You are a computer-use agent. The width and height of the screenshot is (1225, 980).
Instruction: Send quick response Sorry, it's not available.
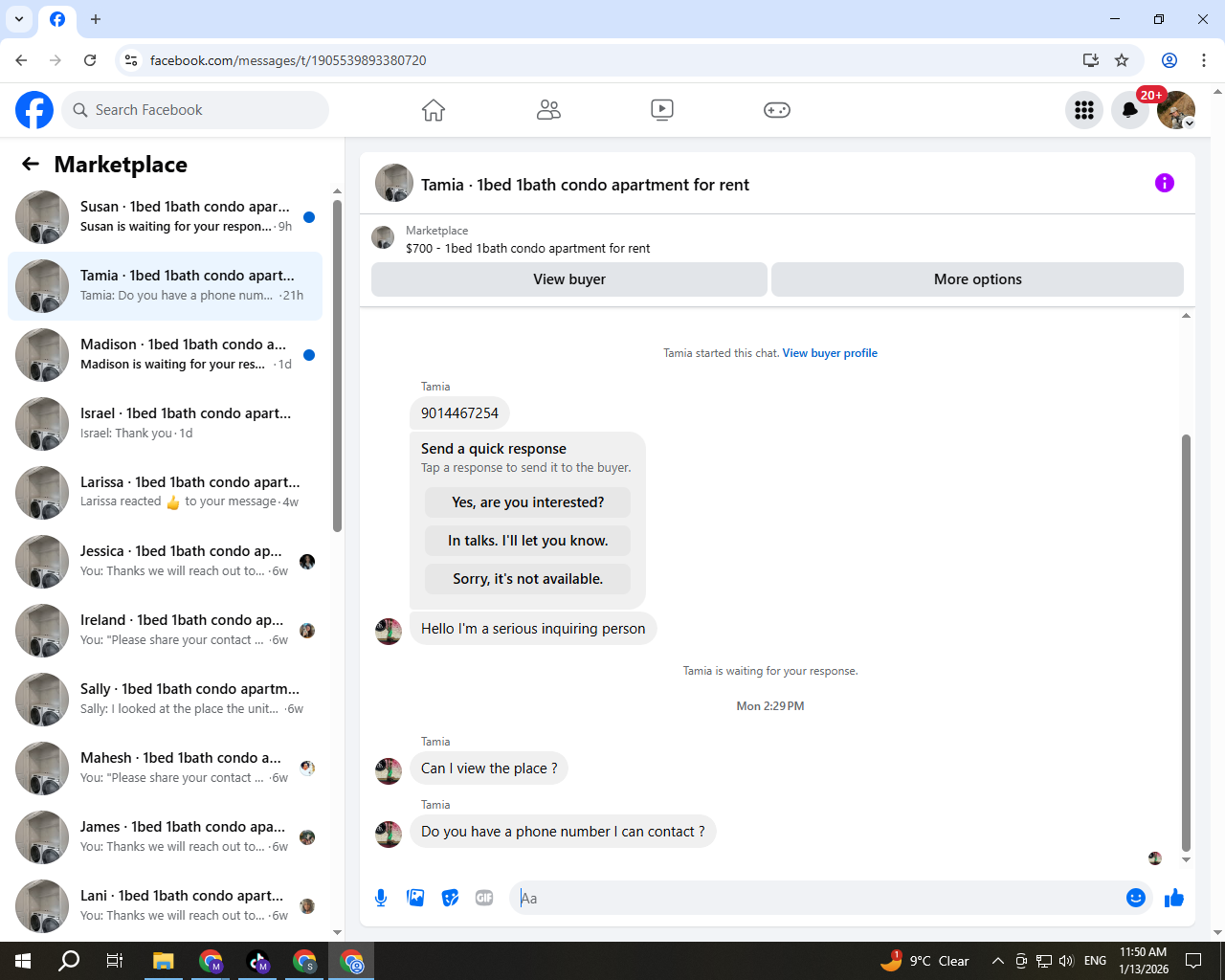(x=527, y=579)
